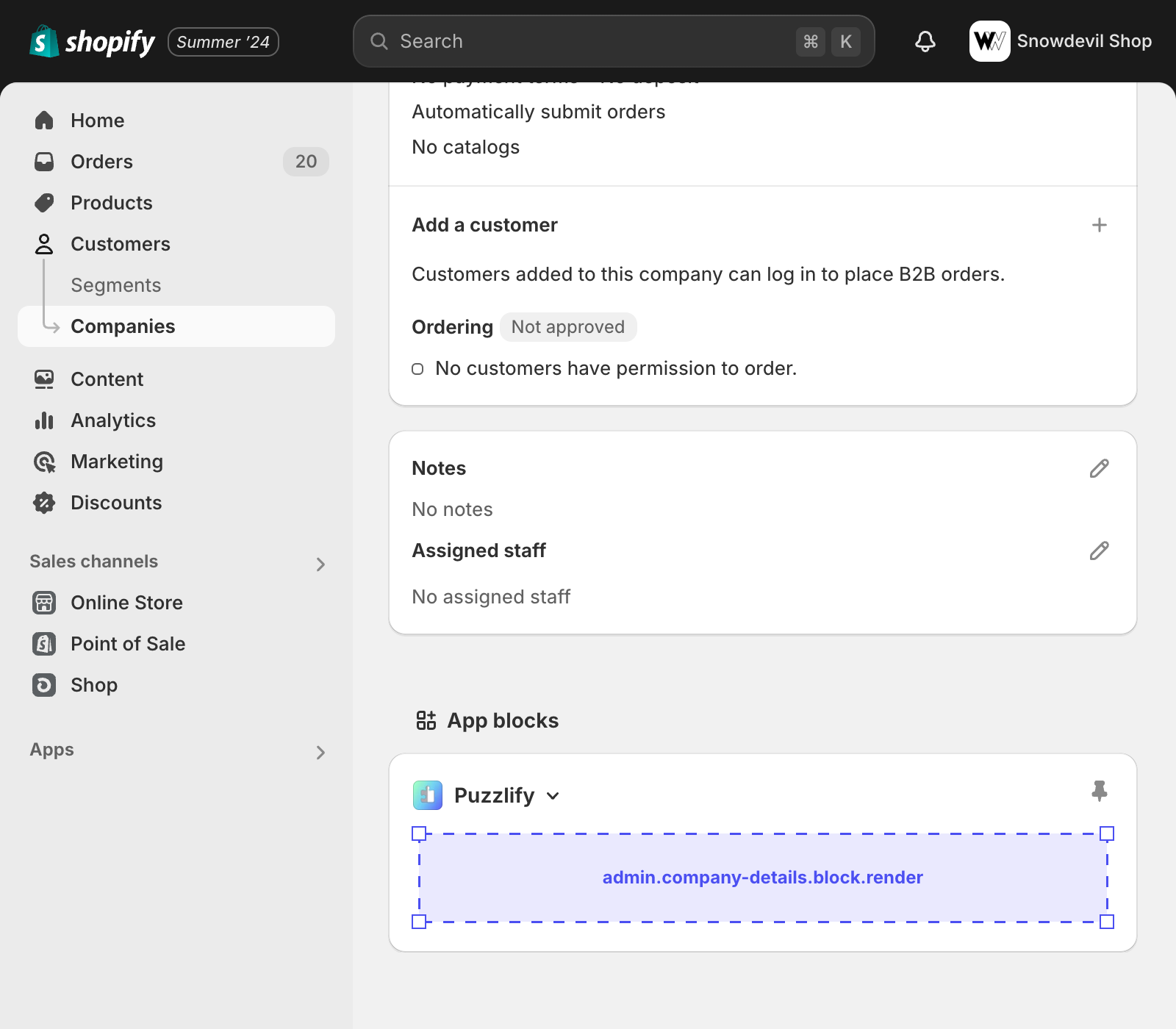The image size is (1176, 1029).
Task: Open the Snowdevil Shop account avatar
Action: (x=989, y=41)
